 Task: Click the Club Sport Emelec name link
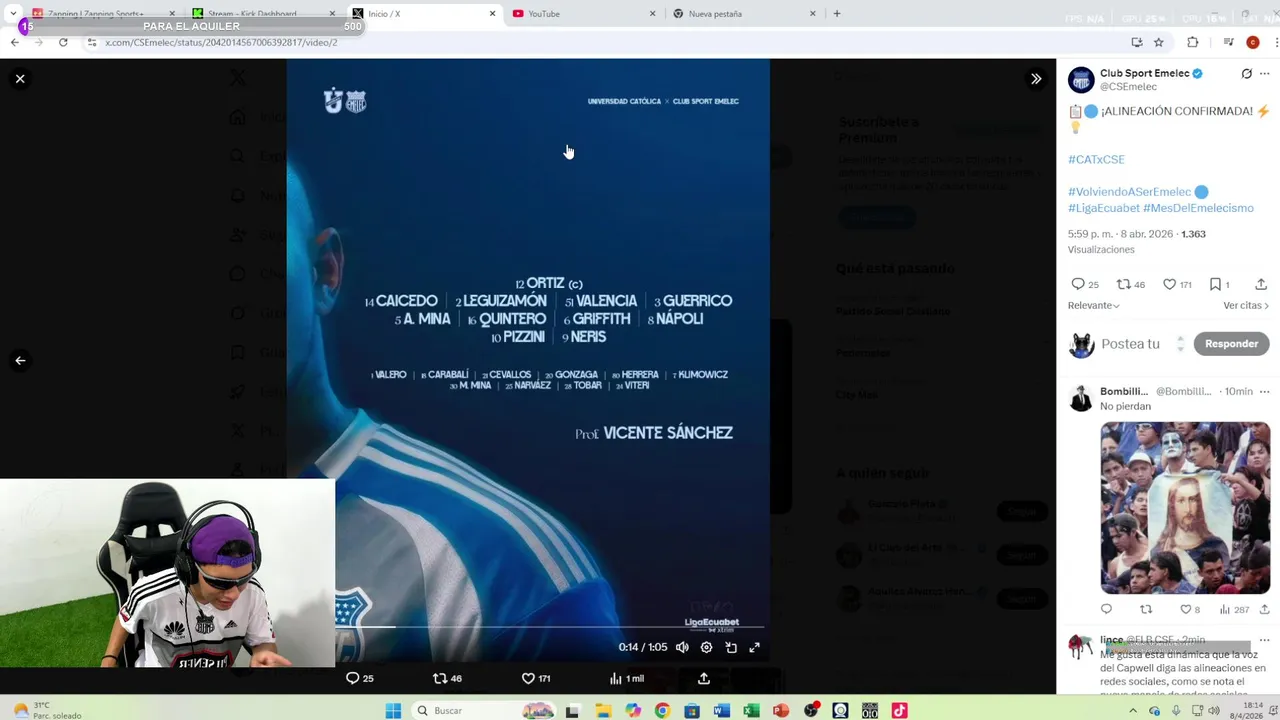coord(1144,73)
